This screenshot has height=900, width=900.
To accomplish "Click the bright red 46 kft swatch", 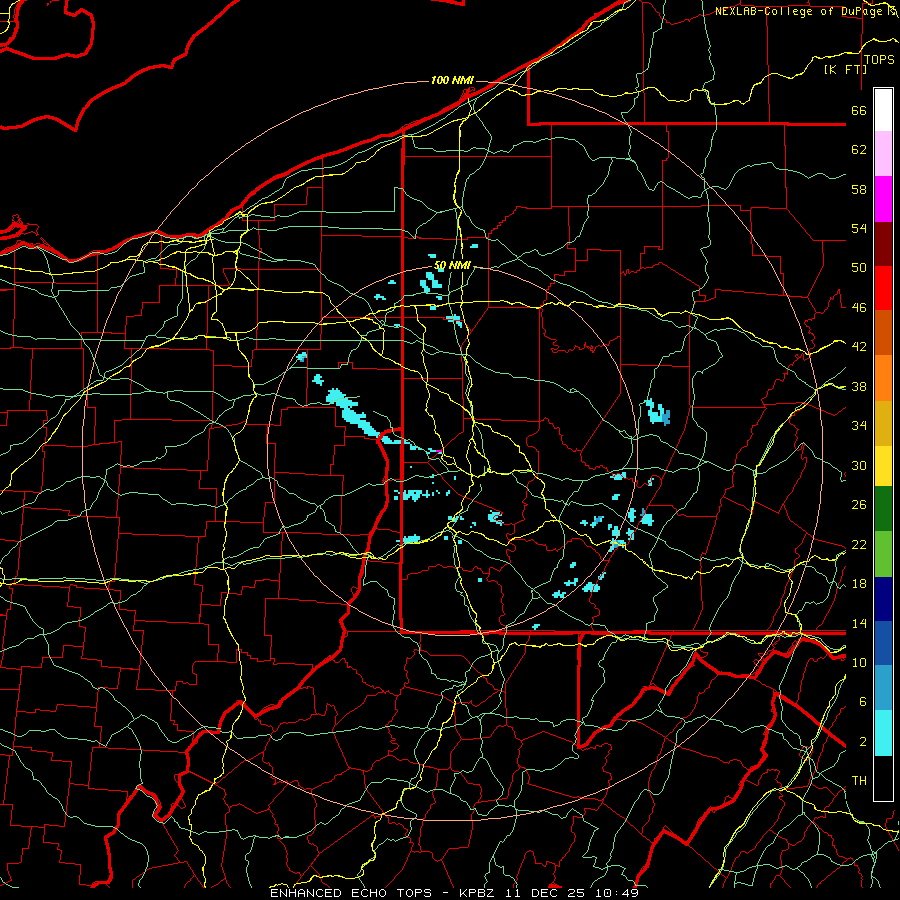I will point(883,288).
